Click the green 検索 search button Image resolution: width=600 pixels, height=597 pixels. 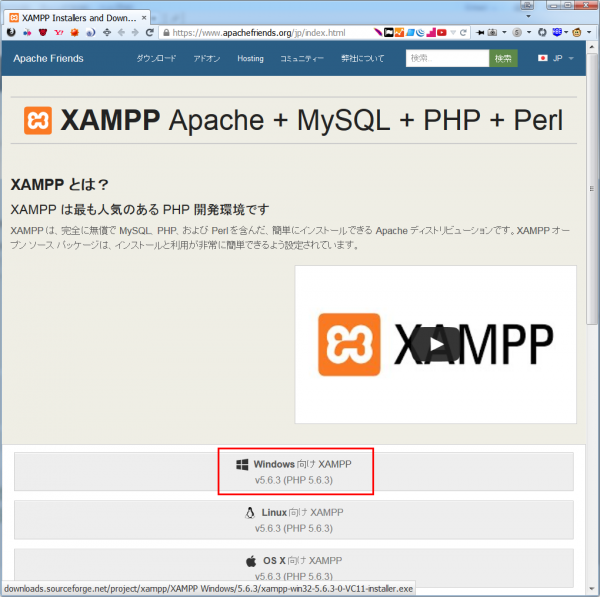tap(503, 58)
